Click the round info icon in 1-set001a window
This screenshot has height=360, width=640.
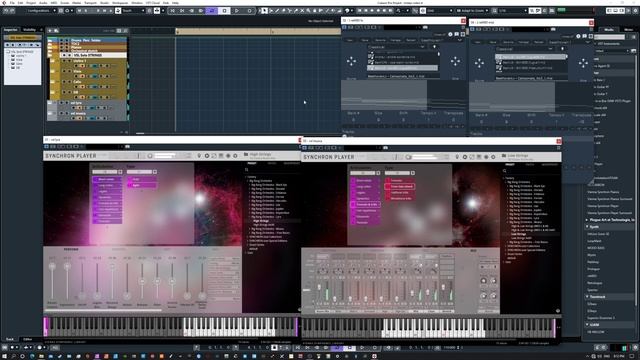pos(450,34)
